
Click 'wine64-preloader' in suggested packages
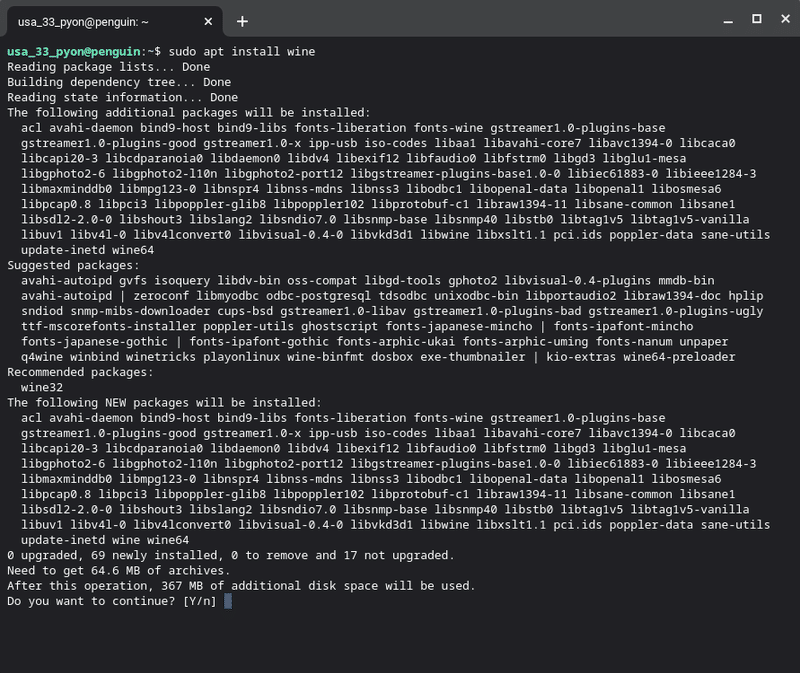click(x=679, y=357)
